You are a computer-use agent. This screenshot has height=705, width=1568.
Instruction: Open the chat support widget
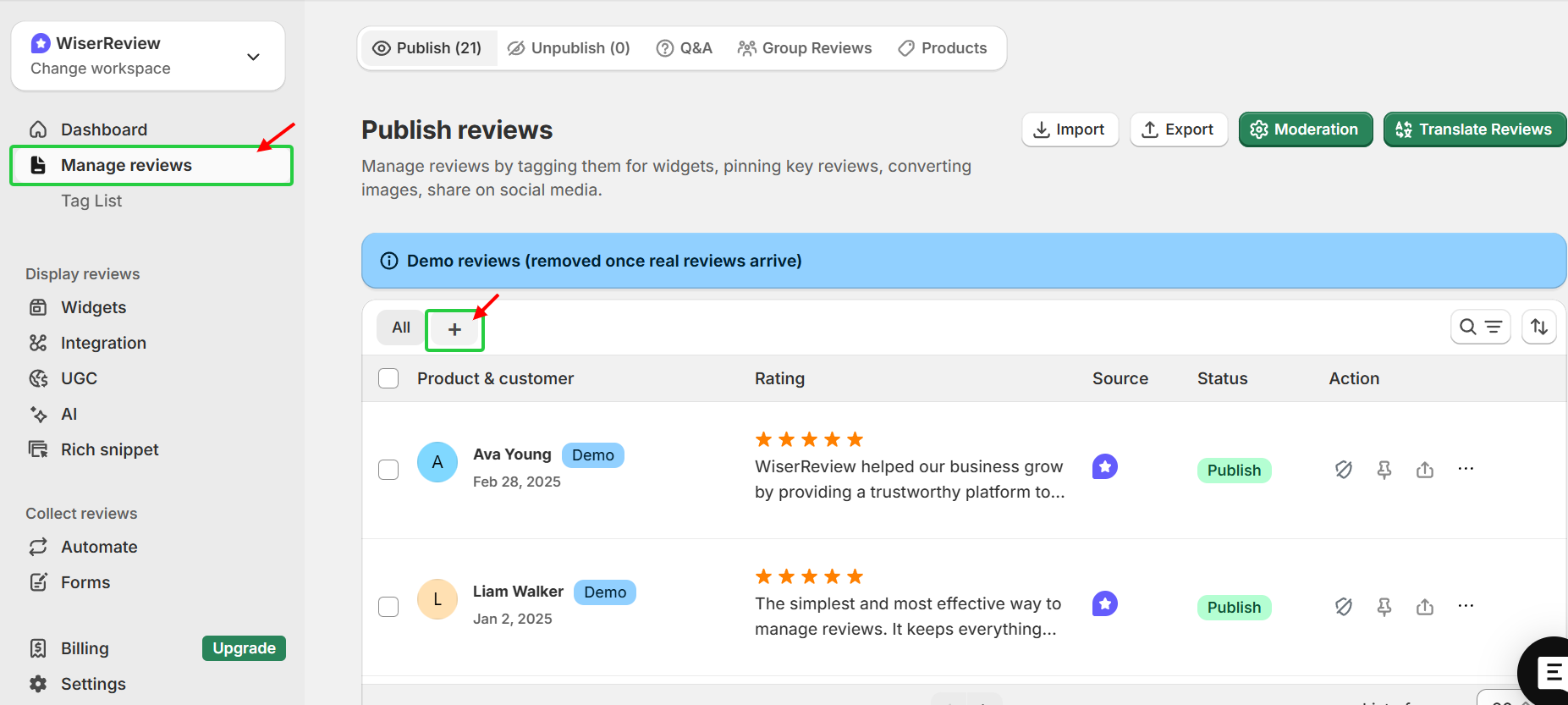1548,672
